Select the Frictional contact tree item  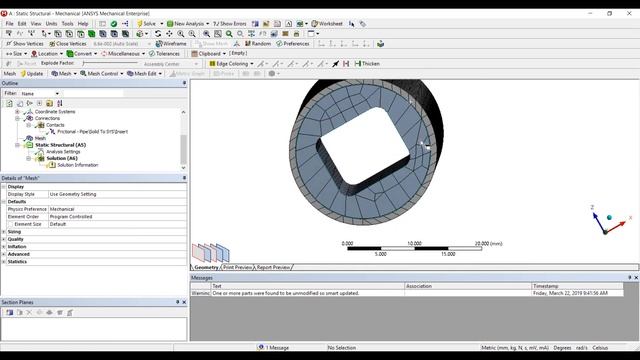coord(92,131)
